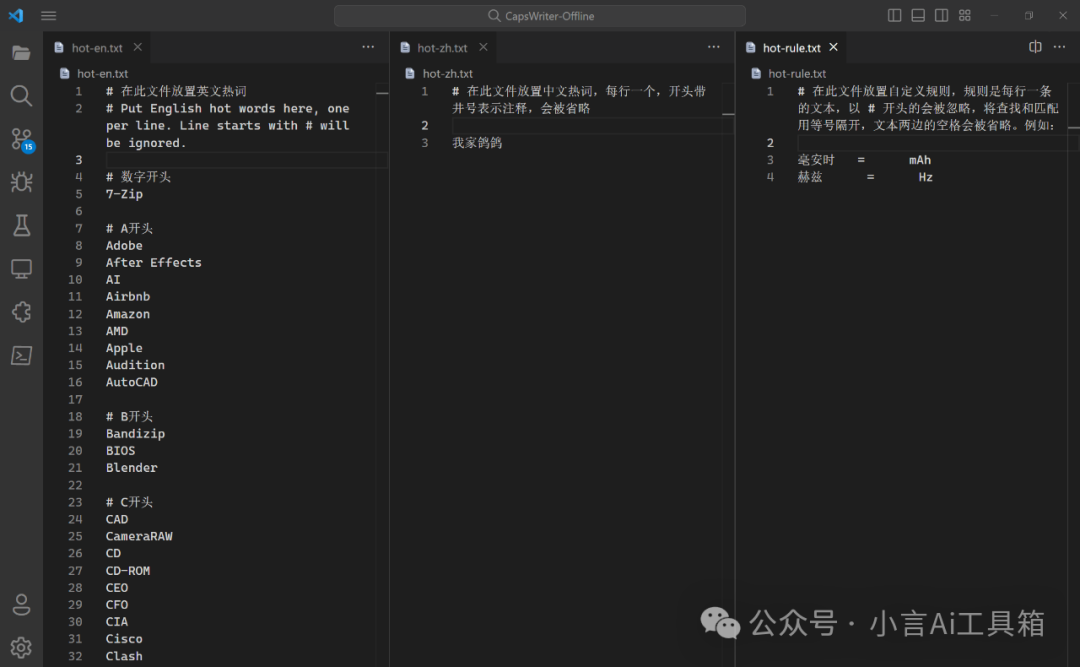Close the hot-en.txt tab
1080x667 pixels.
138,47
